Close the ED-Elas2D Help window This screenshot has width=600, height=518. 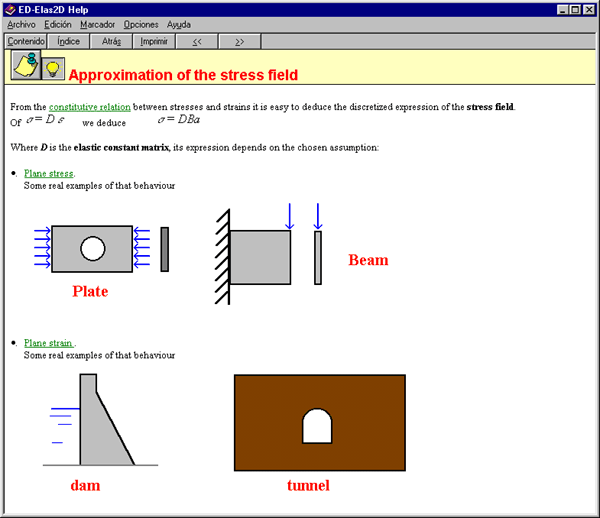tap(589, 10)
